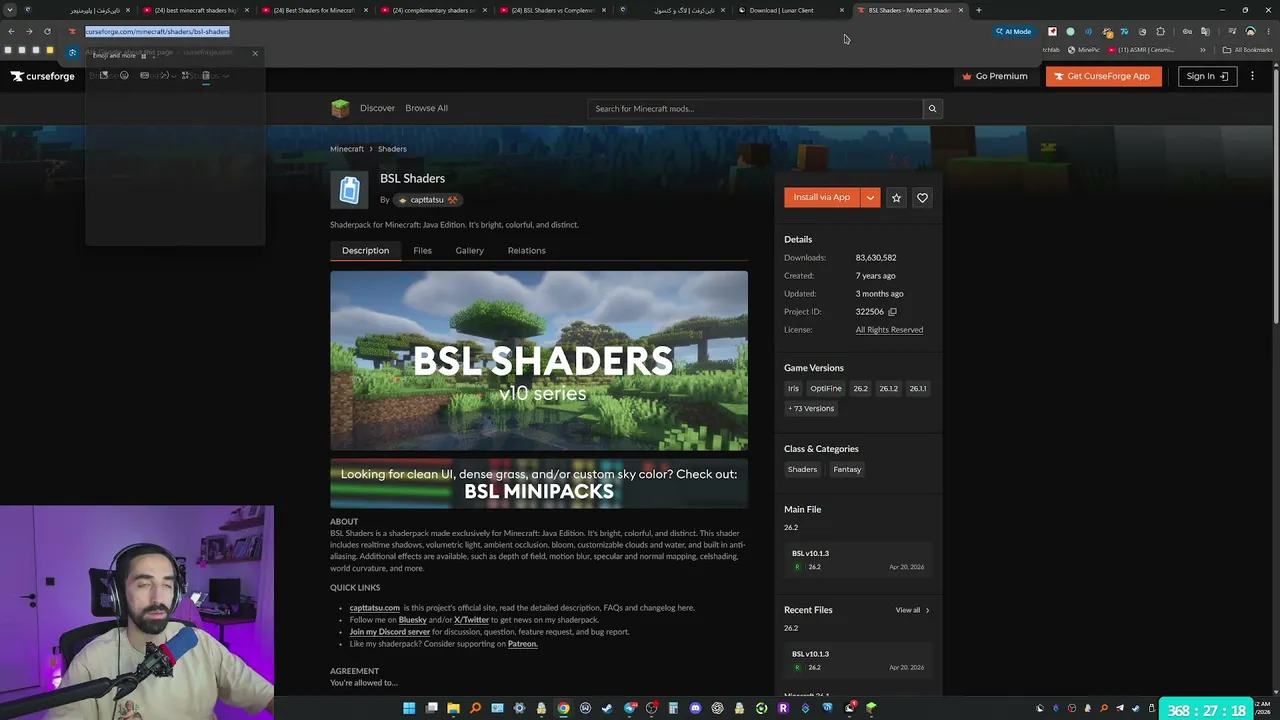Open the taskbar Settings gear
This screenshot has width=1280, height=720.
(x=519, y=708)
